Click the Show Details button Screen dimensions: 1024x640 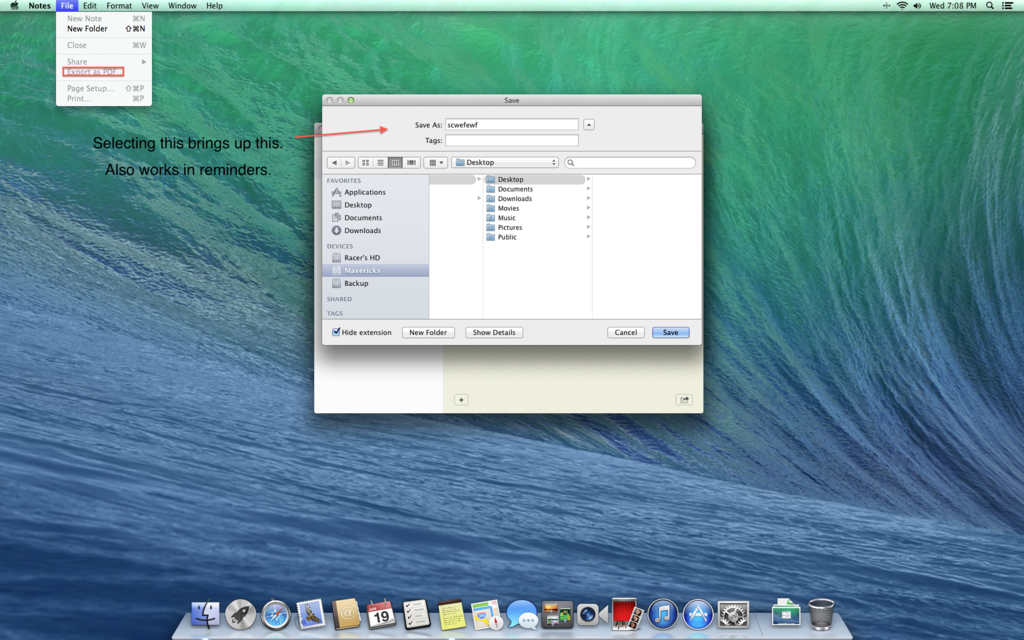(493, 332)
